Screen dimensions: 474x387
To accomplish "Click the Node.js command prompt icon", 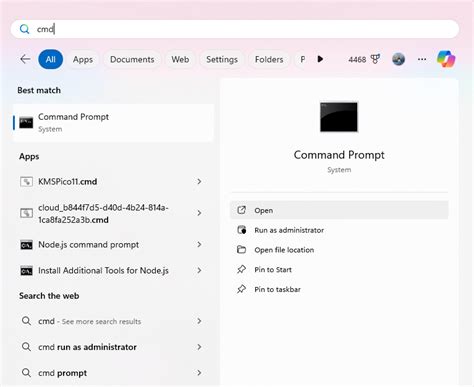I will (x=26, y=245).
